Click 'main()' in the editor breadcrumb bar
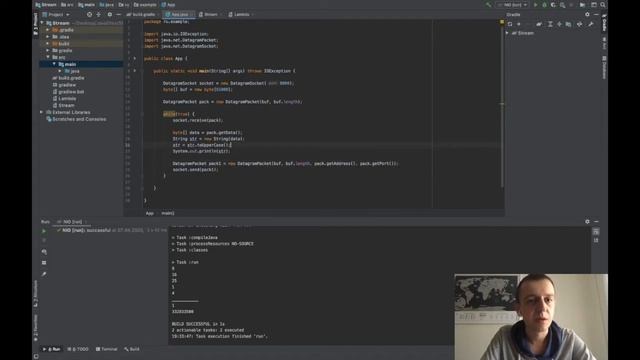Screen dimensions: 640x360 click(168, 213)
